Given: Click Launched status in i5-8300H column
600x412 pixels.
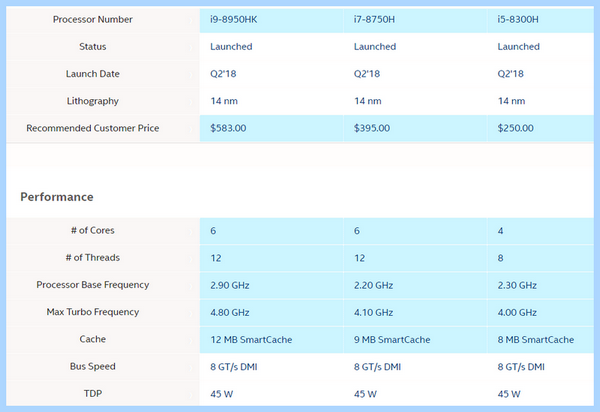Looking at the screenshot, I should click(518, 47).
